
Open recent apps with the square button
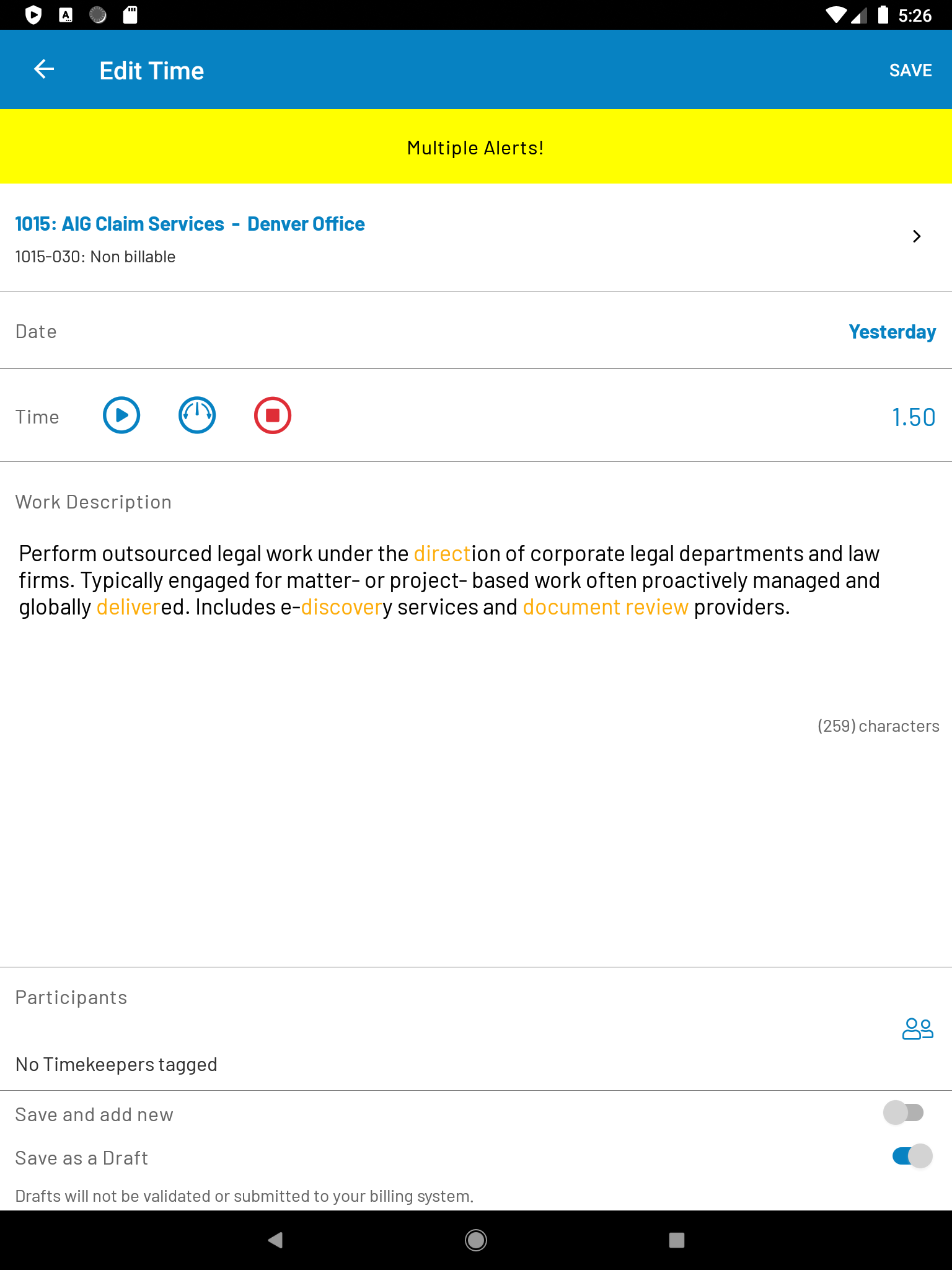[x=677, y=1240]
